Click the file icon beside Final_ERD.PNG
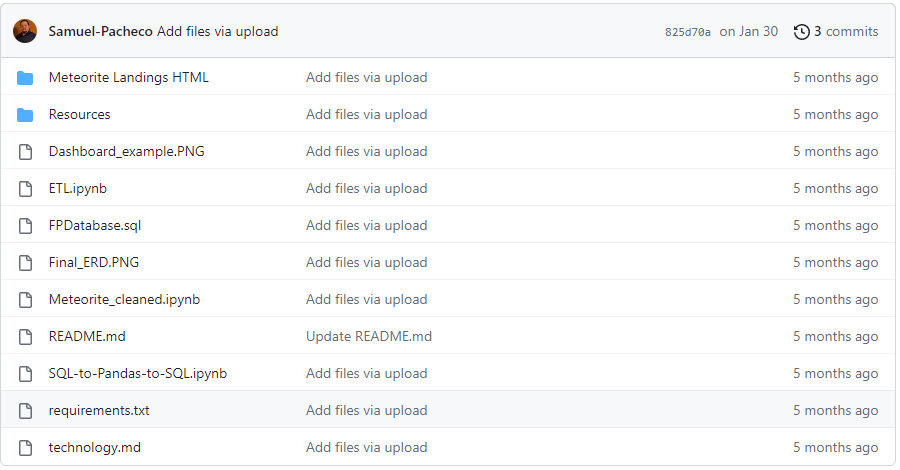 click(25, 263)
